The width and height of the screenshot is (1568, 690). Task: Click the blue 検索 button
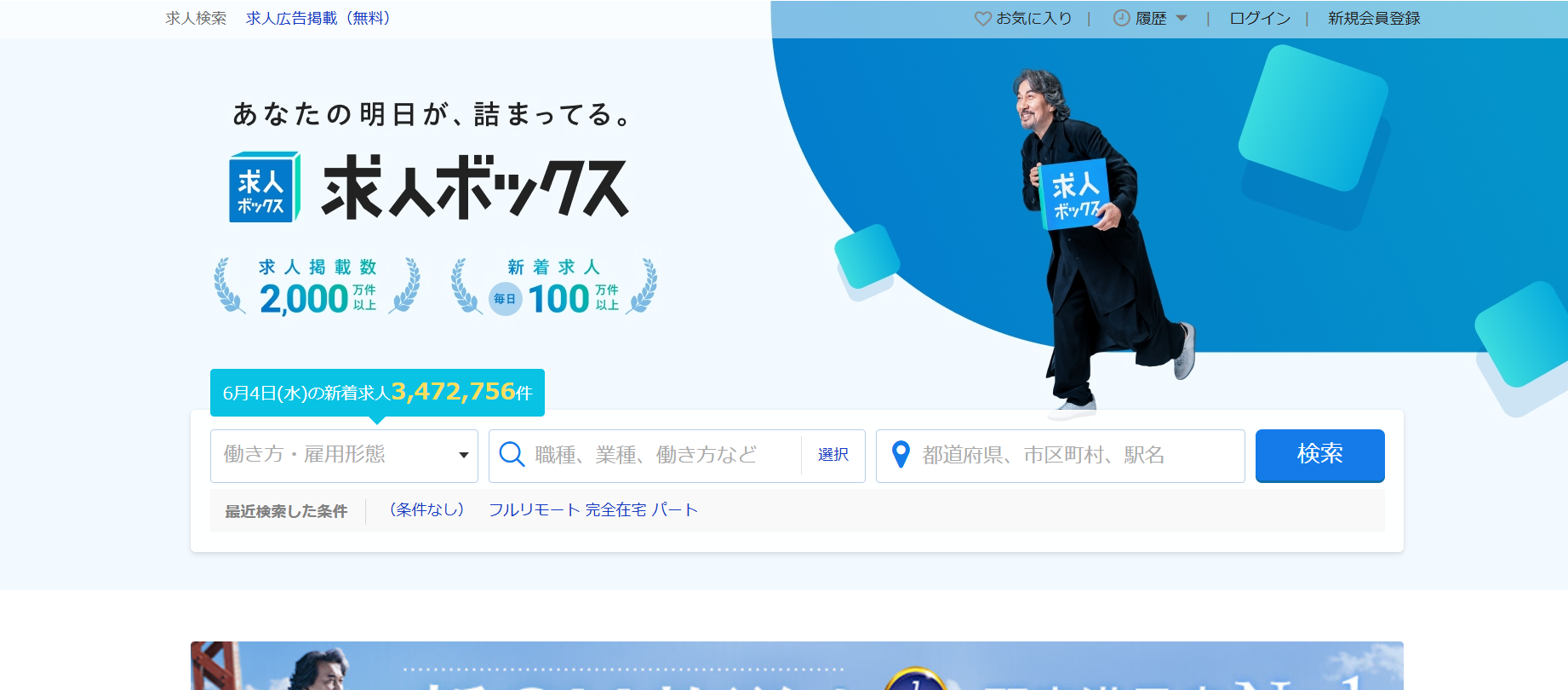(1320, 456)
